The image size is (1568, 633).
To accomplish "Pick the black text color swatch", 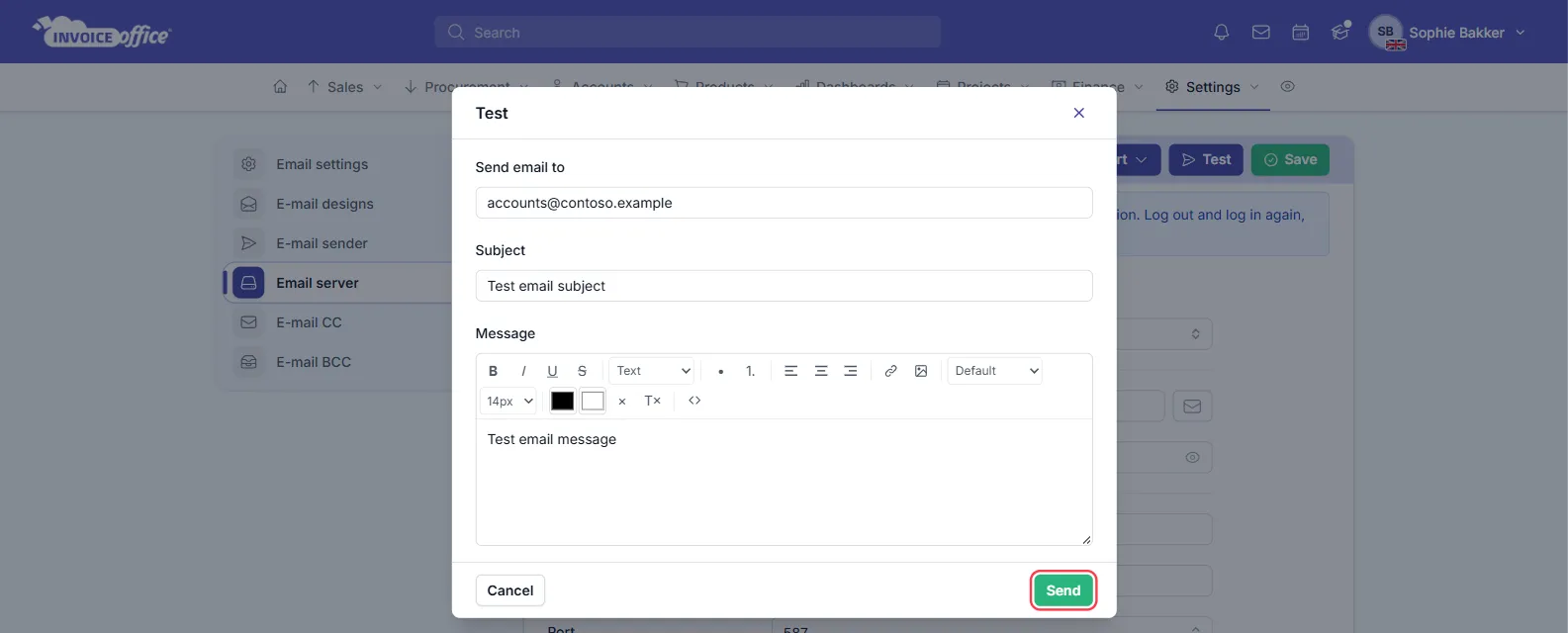I will (x=562, y=401).
